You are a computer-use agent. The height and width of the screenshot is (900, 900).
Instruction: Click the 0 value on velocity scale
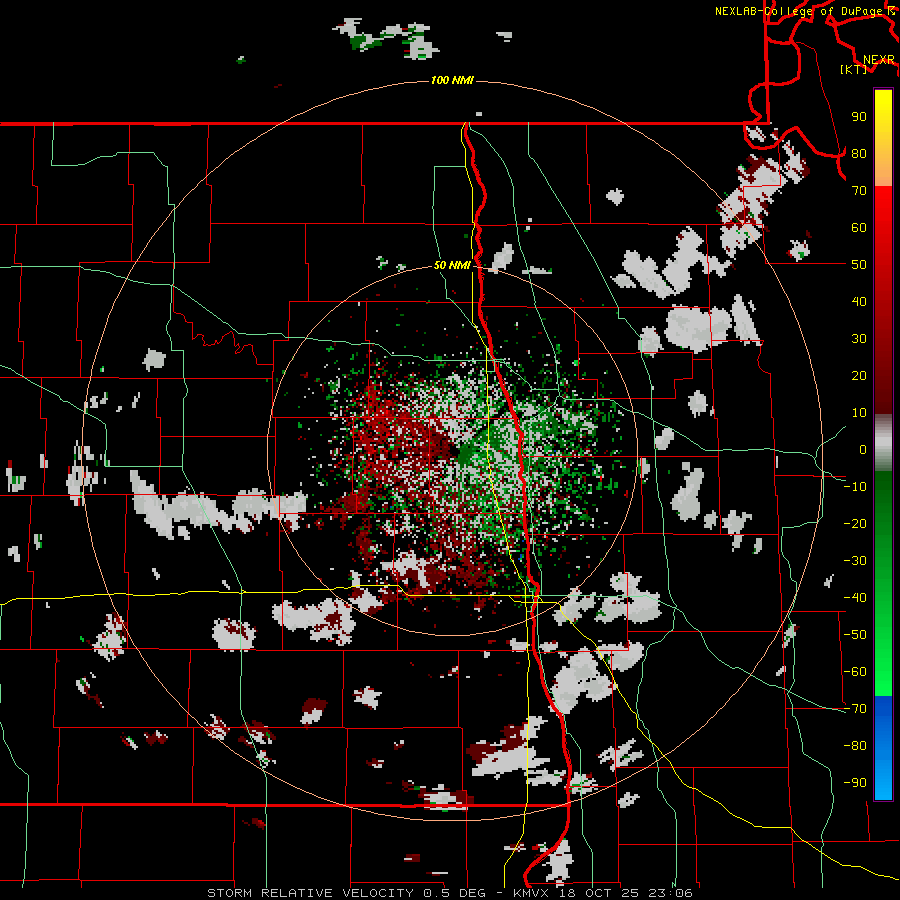(863, 449)
